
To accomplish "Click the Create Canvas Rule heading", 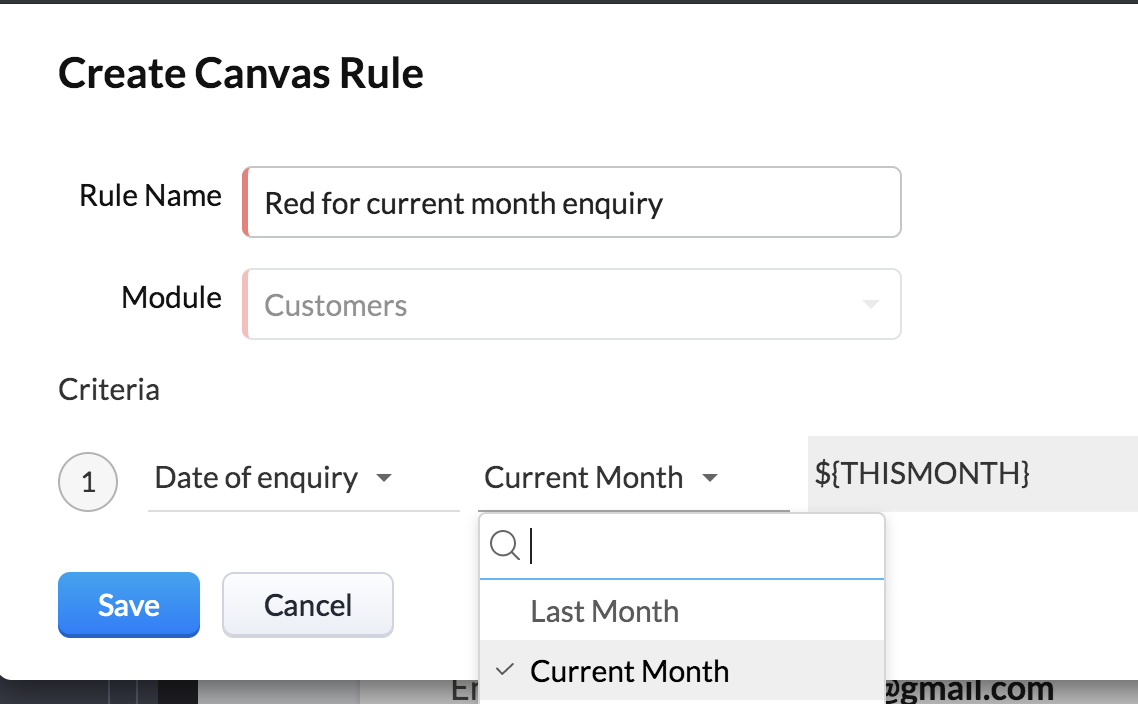I will 240,72.
